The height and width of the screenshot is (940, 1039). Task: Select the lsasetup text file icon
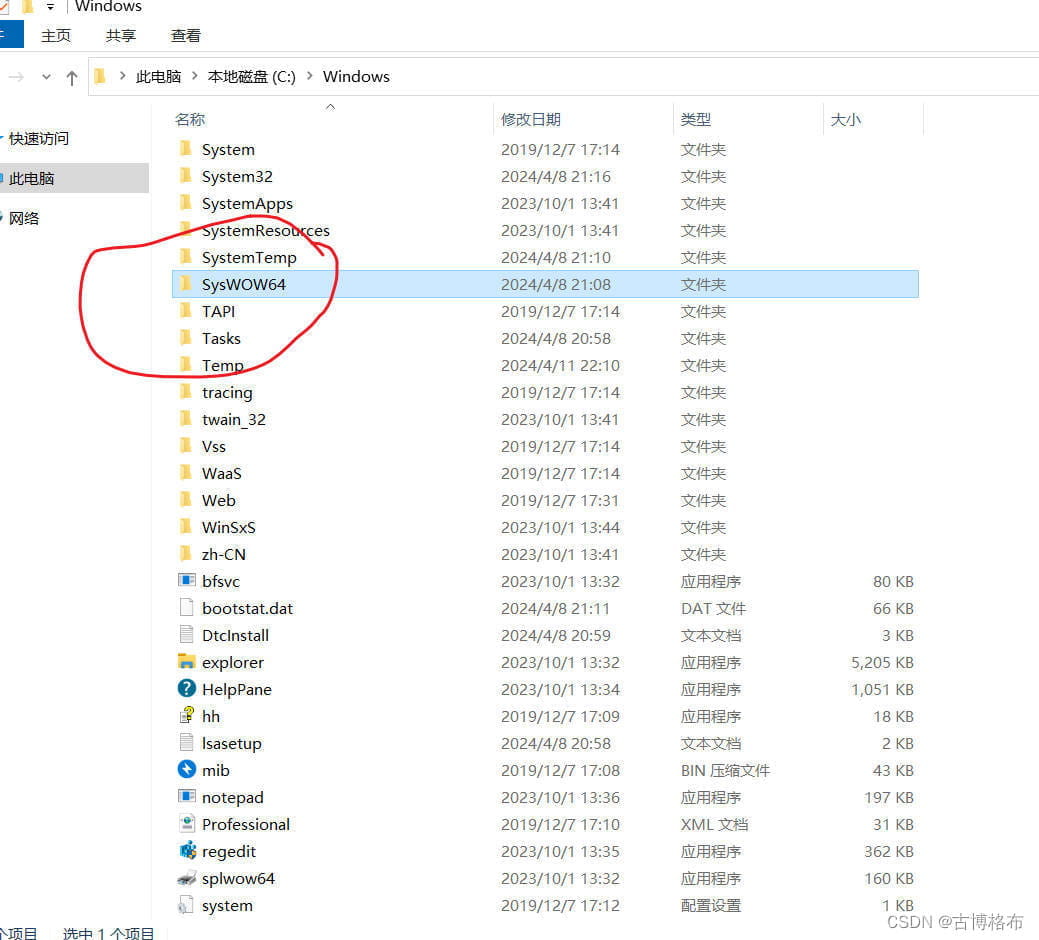pyautogui.click(x=187, y=743)
